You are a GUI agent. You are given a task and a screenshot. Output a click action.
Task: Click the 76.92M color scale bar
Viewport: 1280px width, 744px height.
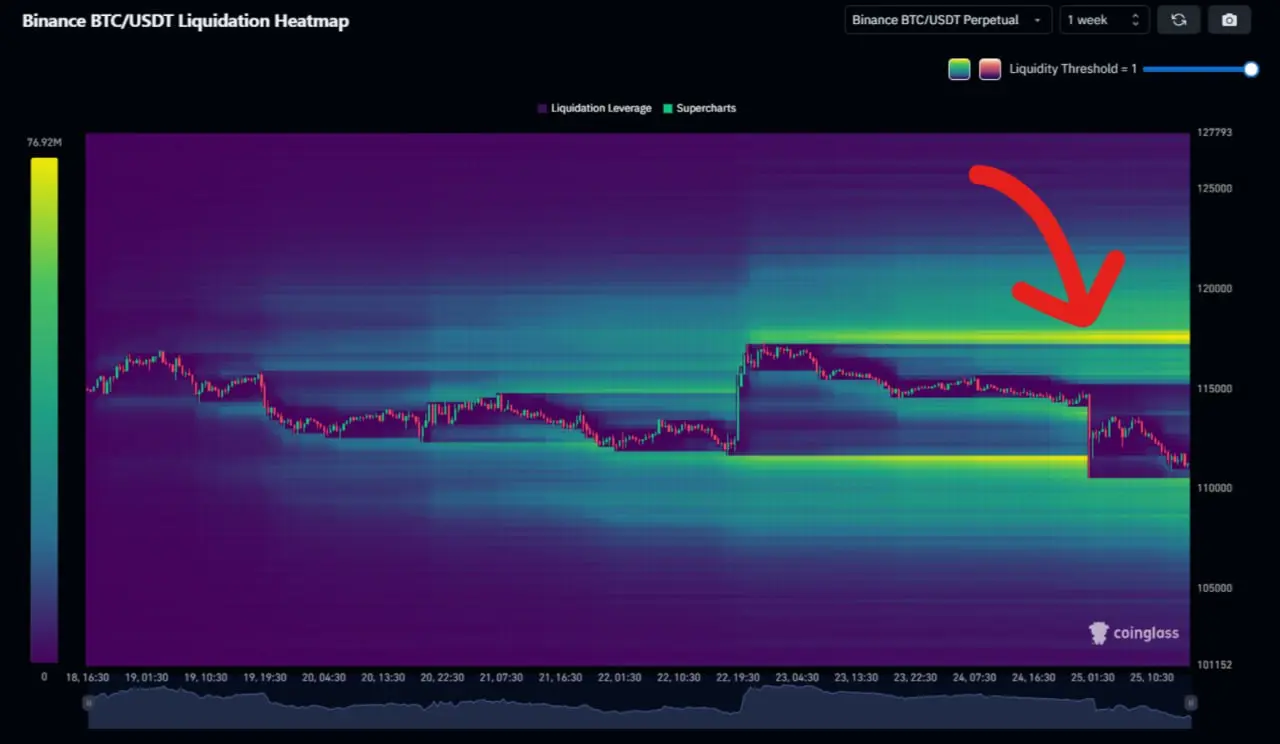44,409
